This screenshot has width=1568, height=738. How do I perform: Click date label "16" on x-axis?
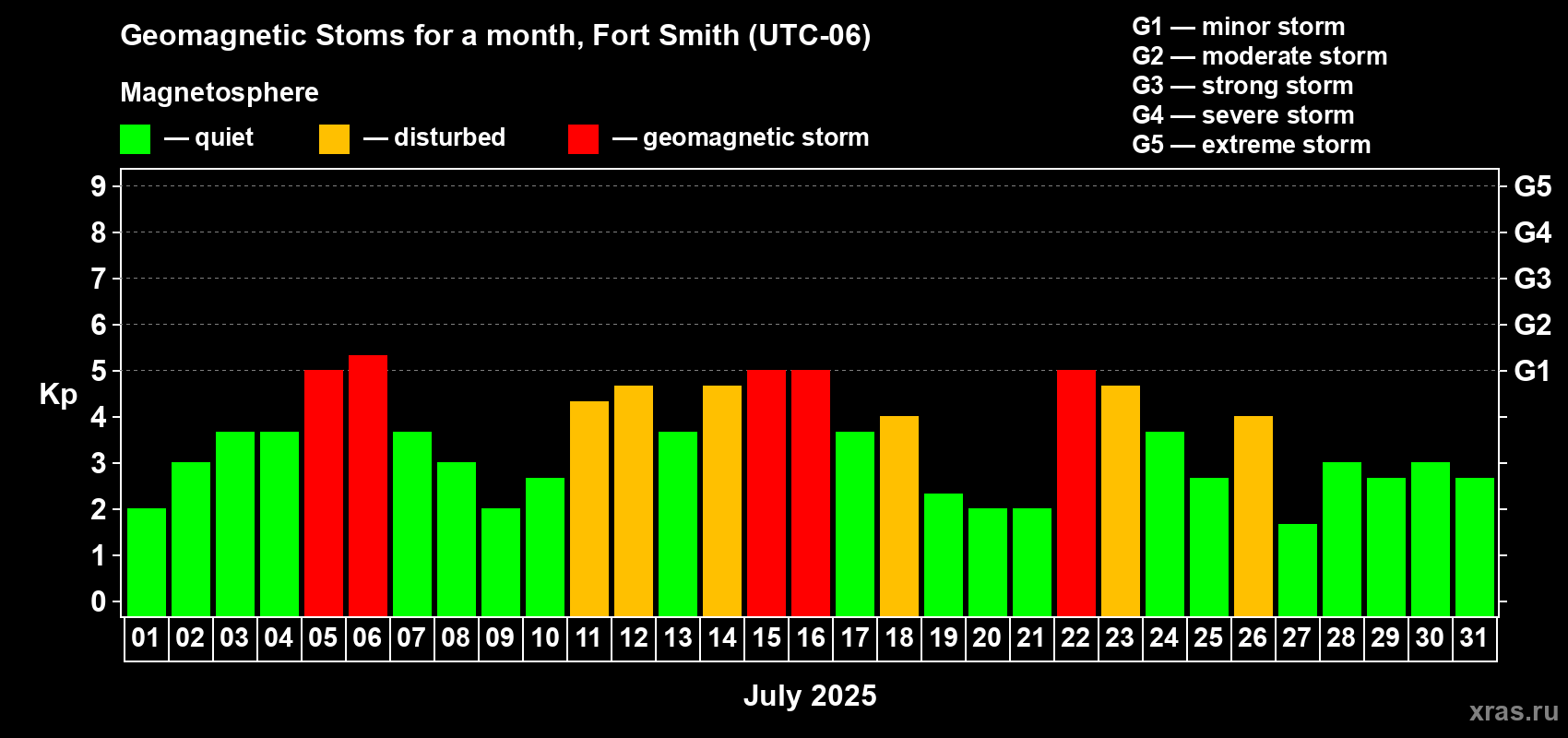tap(811, 637)
